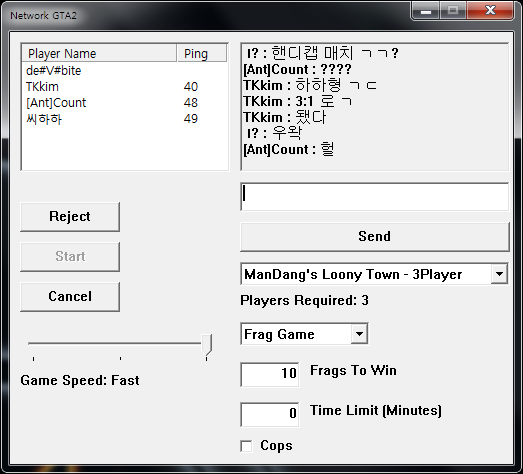Focus the chat message input field
Screen dimensions: 523x474
[375, 196]
